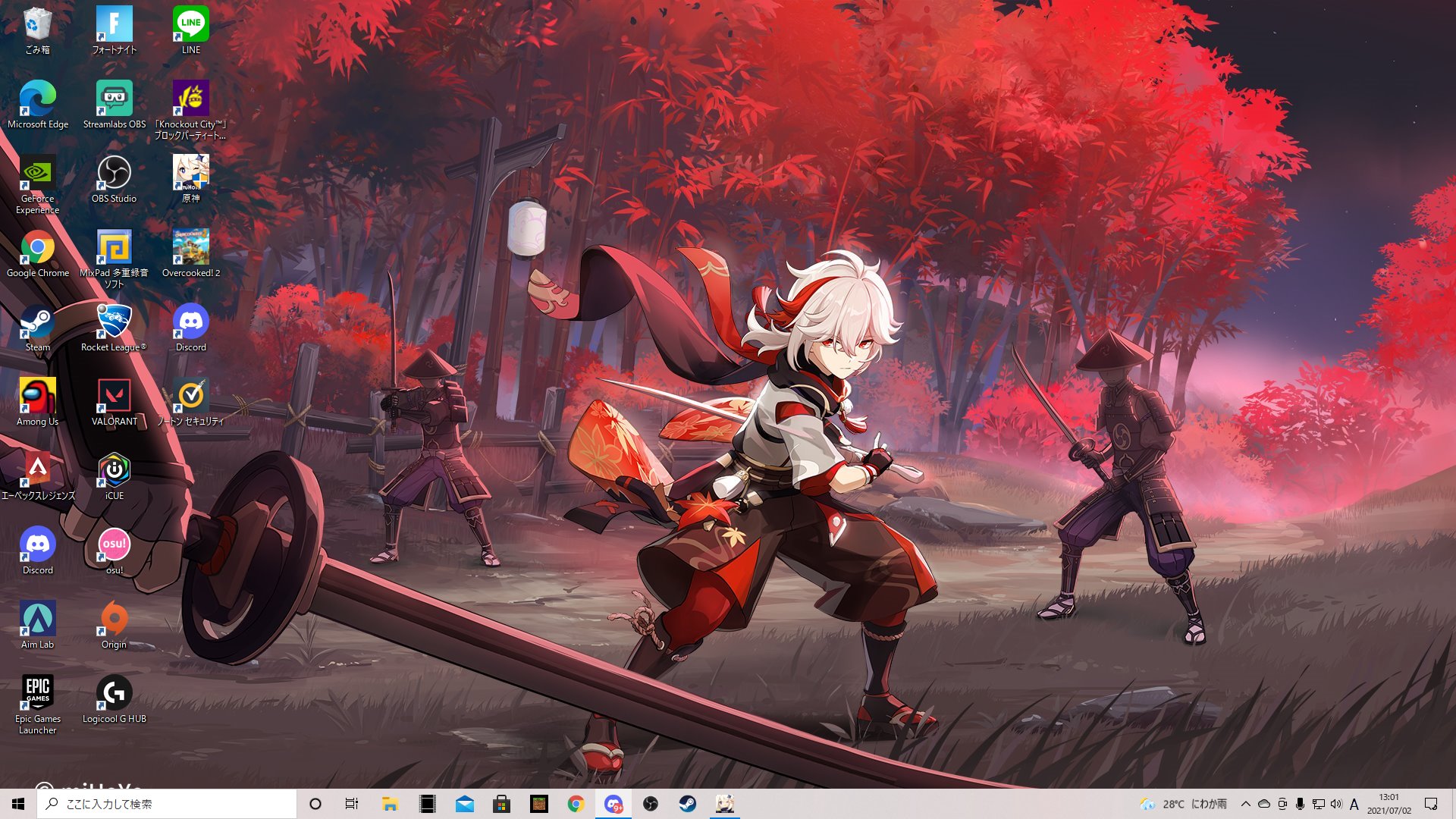Open Task View on the taskbar
1456x819 pixels.
[x=352, y=804]
